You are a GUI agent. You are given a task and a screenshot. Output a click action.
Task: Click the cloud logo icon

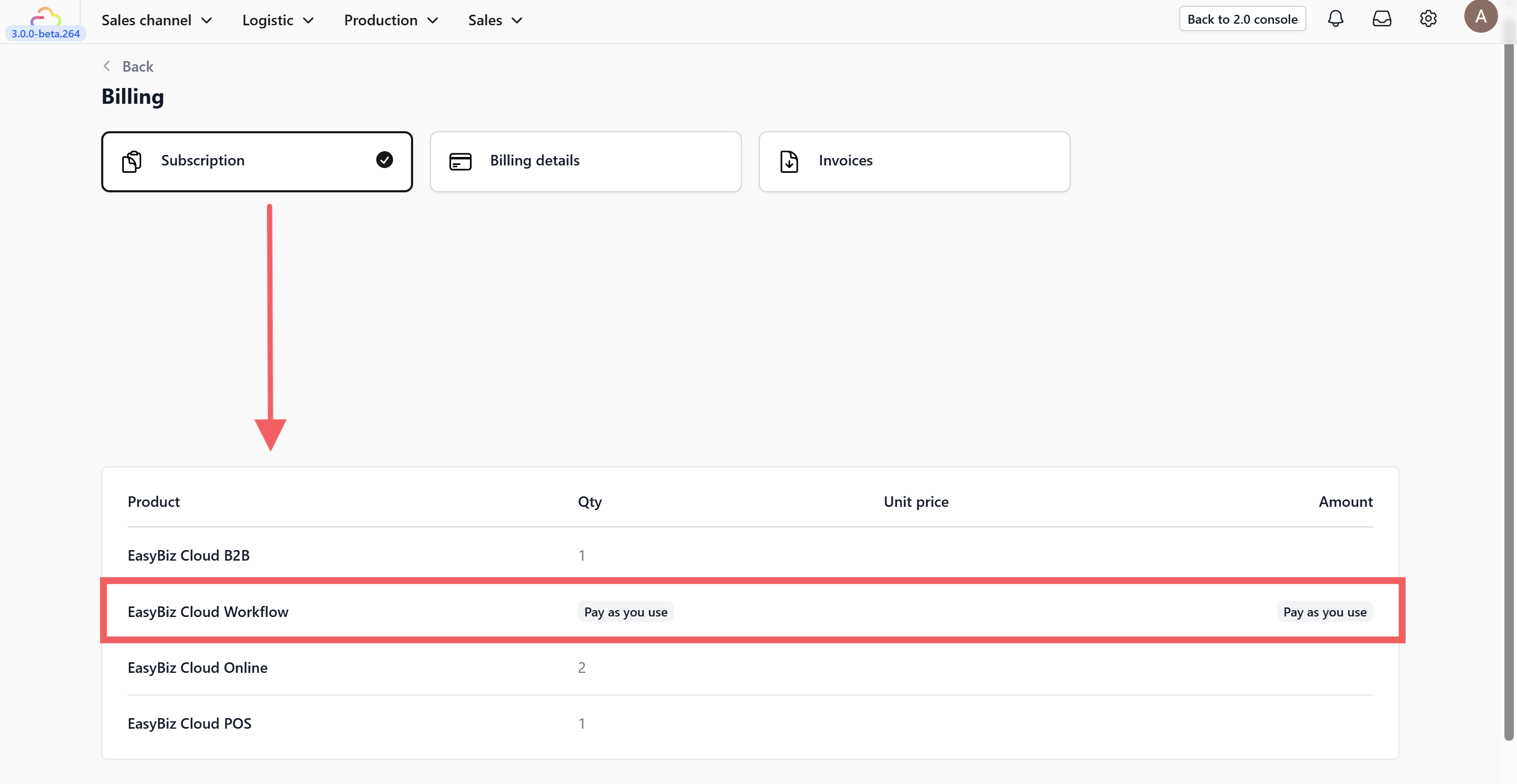[45, 16]
